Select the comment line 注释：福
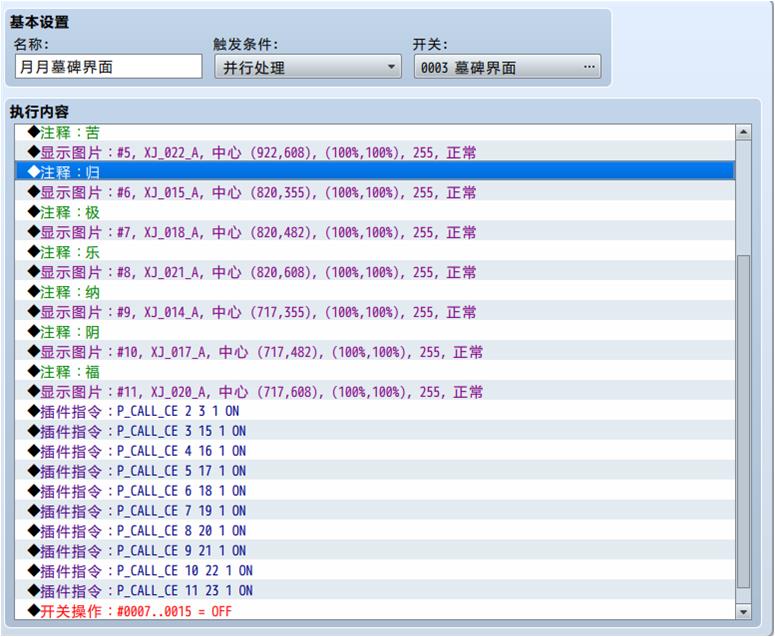Viewport: 775px width, 637px height. point(375,372)
